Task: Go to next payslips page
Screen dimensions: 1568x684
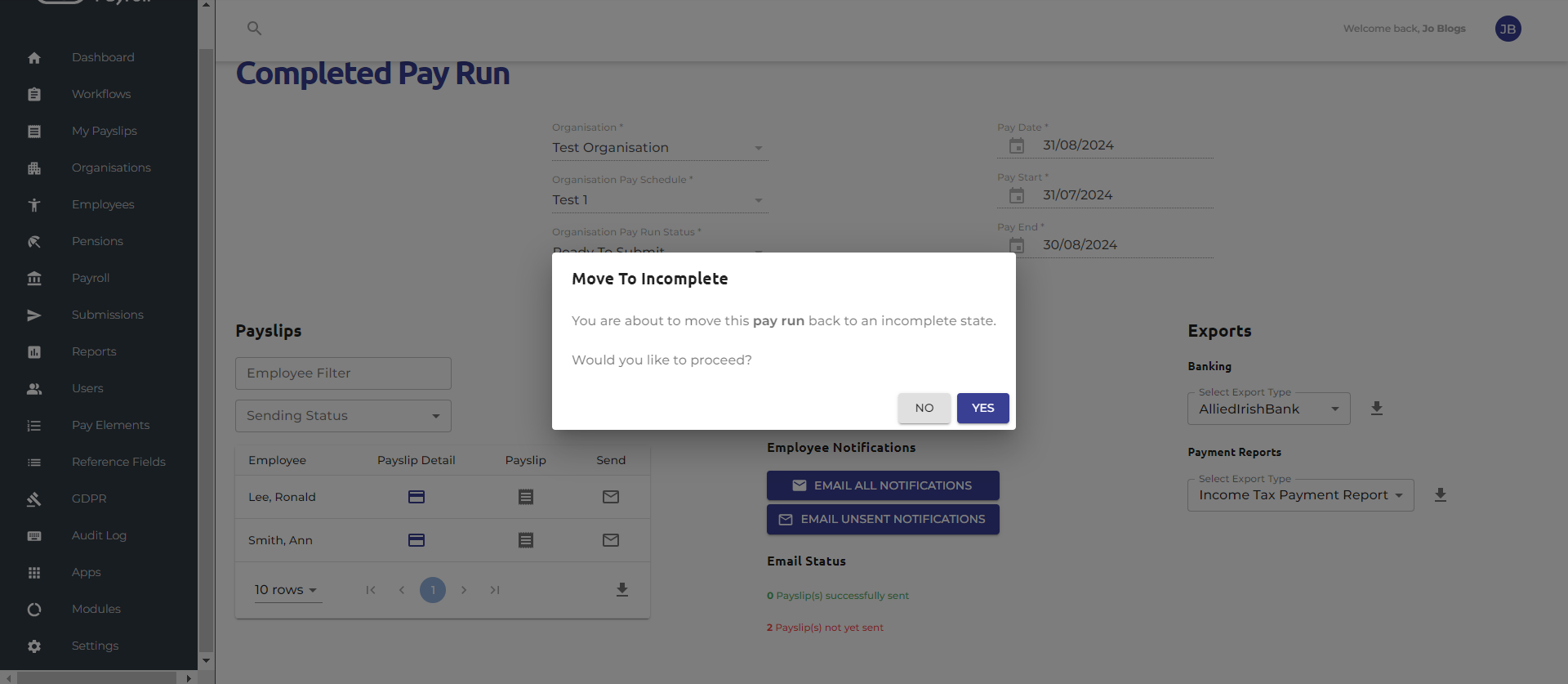Action: pos(464,590)
